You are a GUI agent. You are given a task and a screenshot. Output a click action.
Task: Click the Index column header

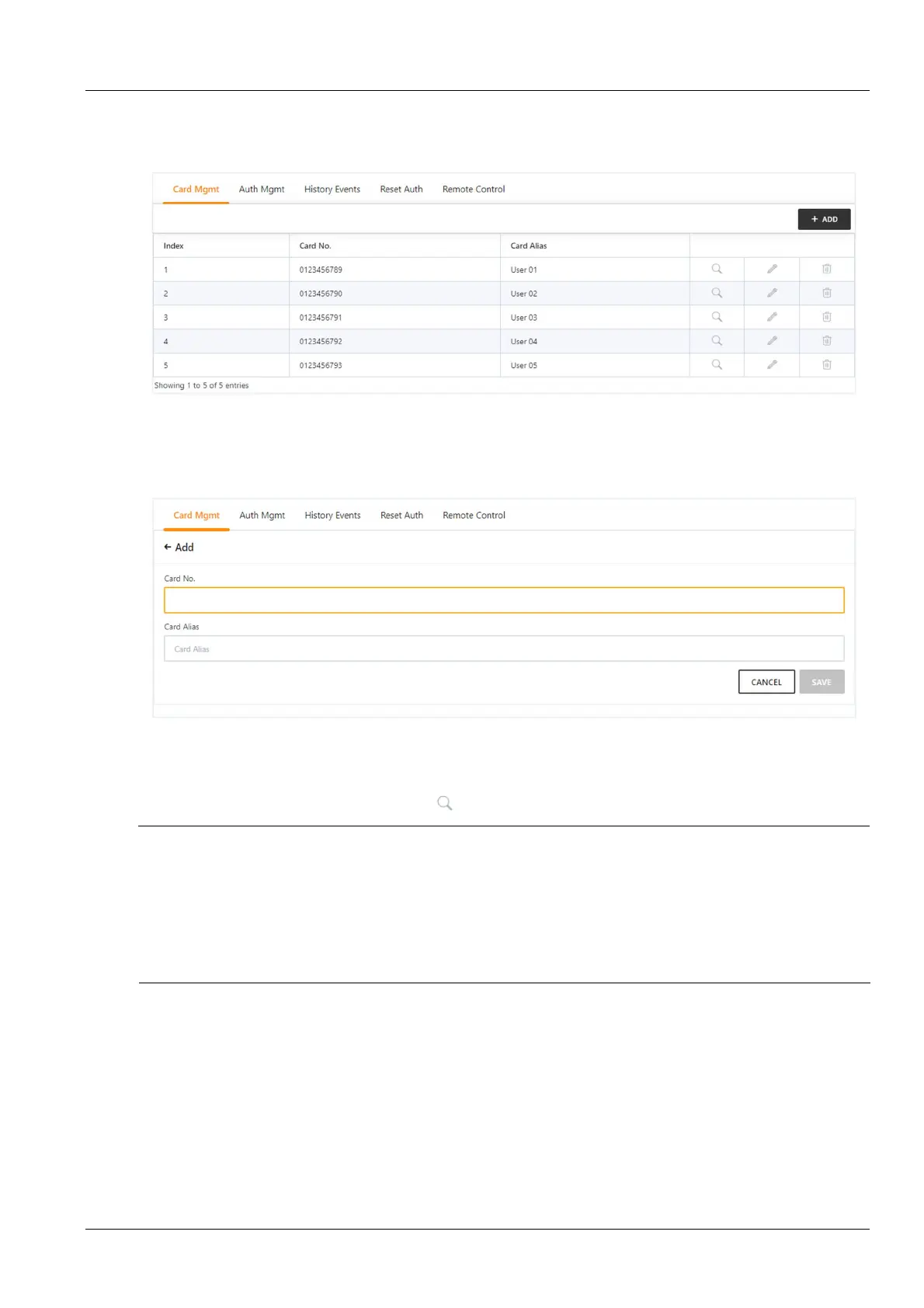pyautogui.click(x=221, y=245)
